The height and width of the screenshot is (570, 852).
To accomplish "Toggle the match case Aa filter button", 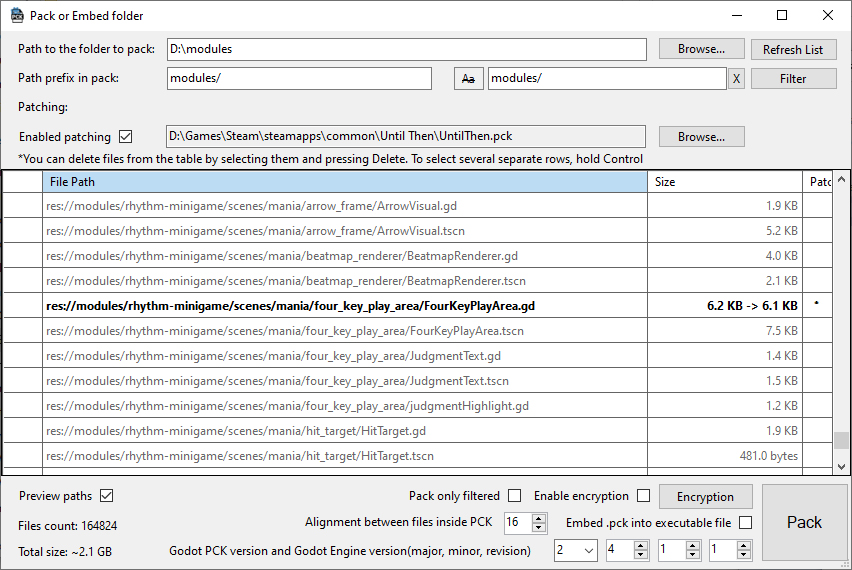I will coord(468,79).
